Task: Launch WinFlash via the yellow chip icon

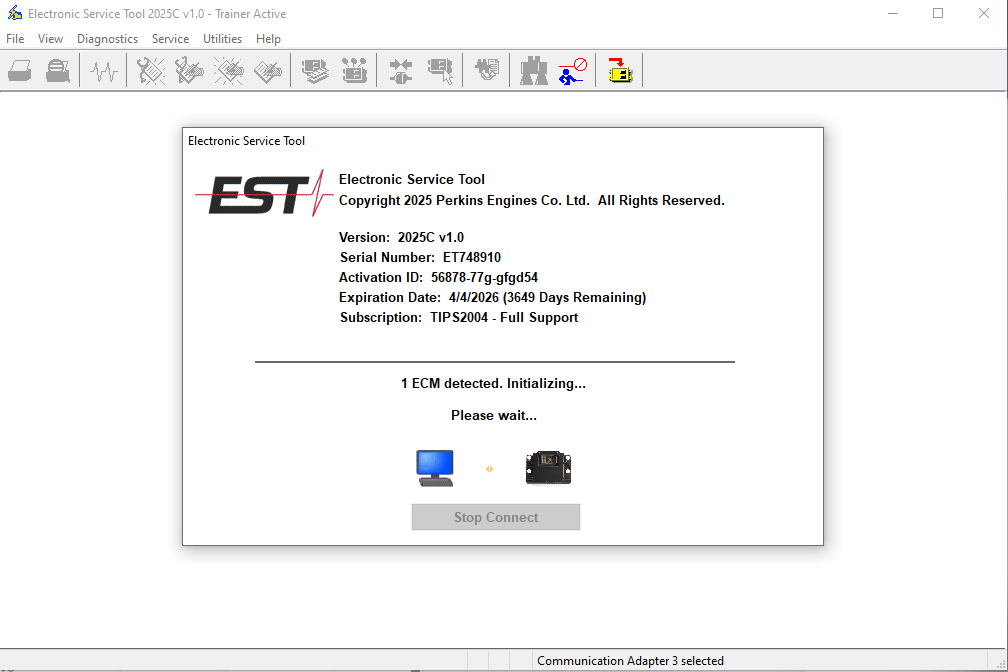Action: pos(620,71)
